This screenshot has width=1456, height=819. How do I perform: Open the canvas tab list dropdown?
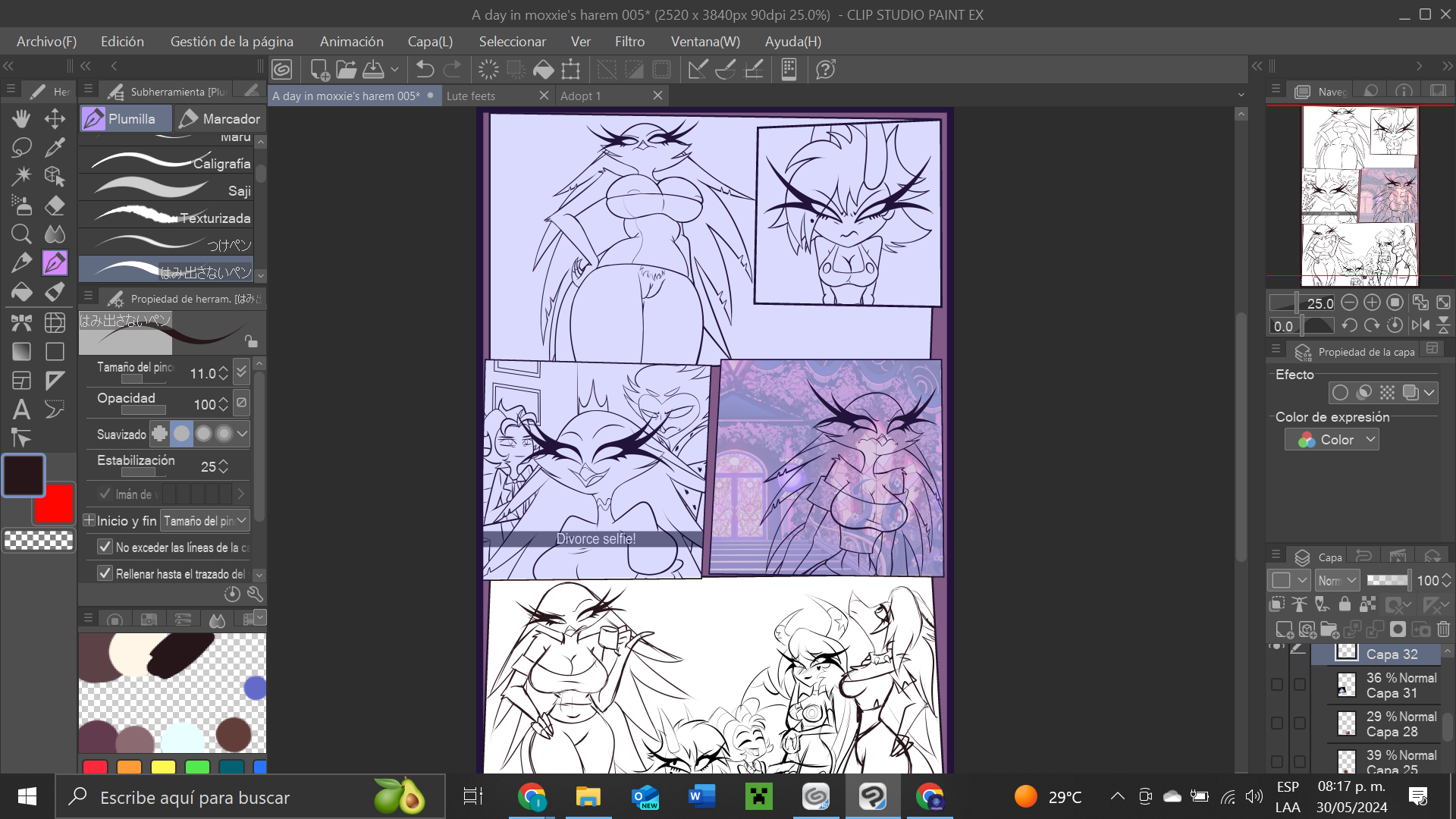coord(1241,96)
